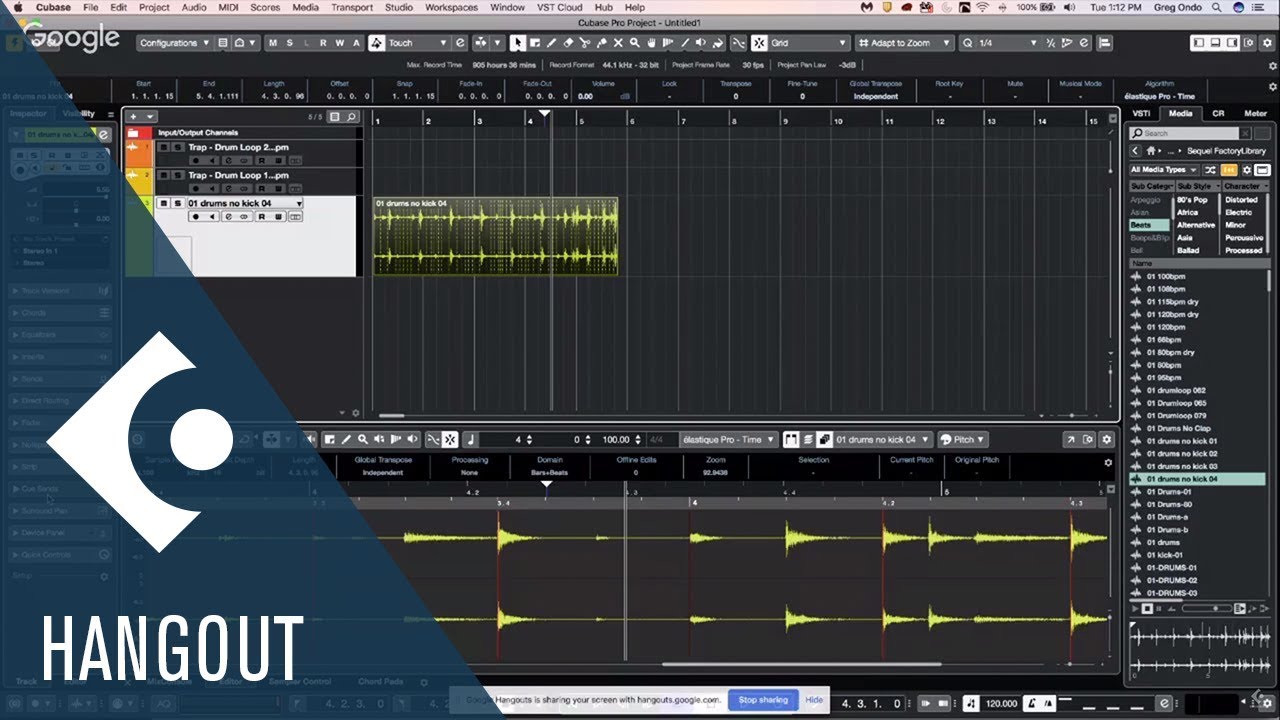
Task: Select the sample editor draw pencil tool
Action: tap(346, 439)
